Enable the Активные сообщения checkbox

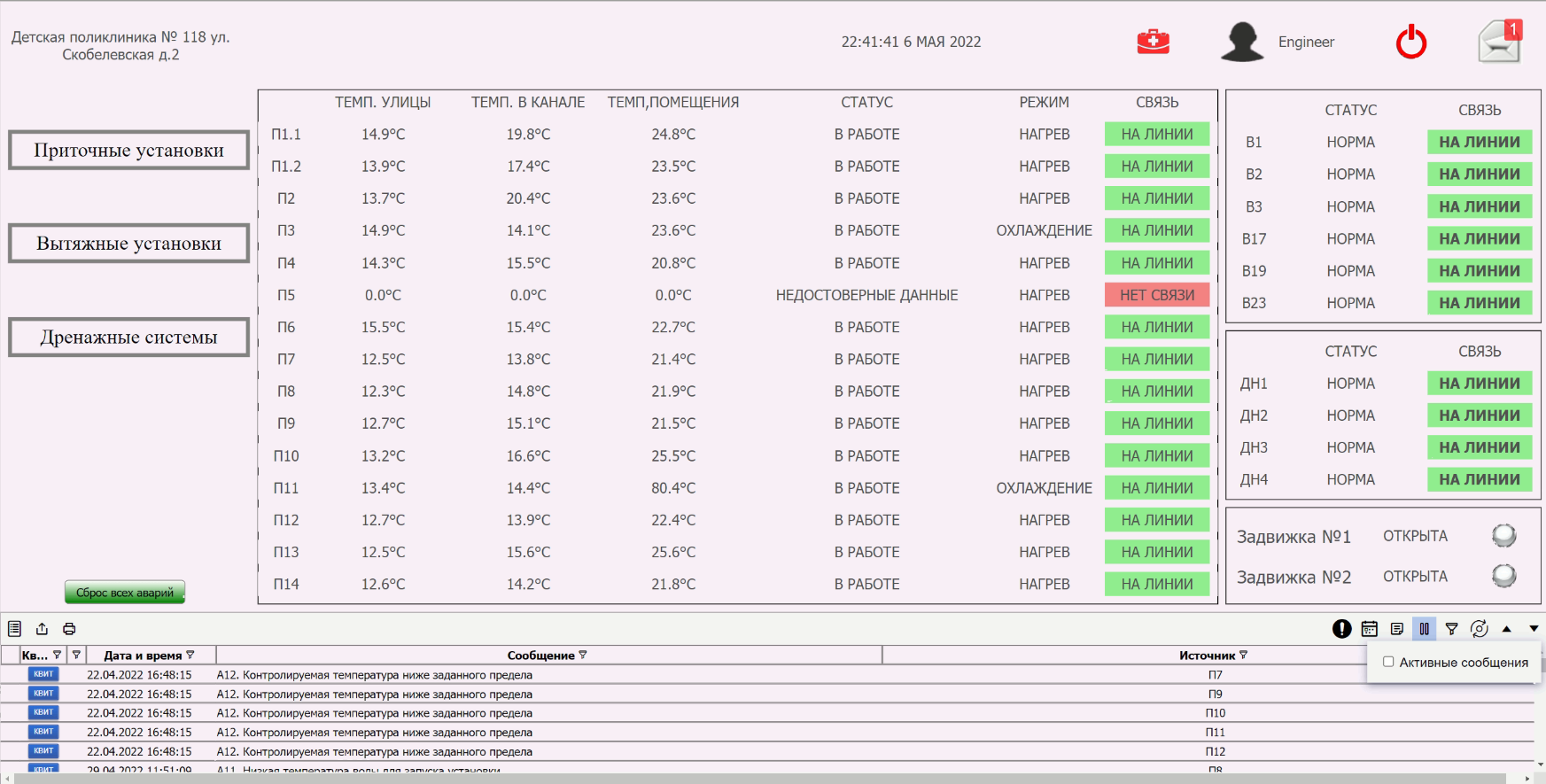click(1388, 662)
